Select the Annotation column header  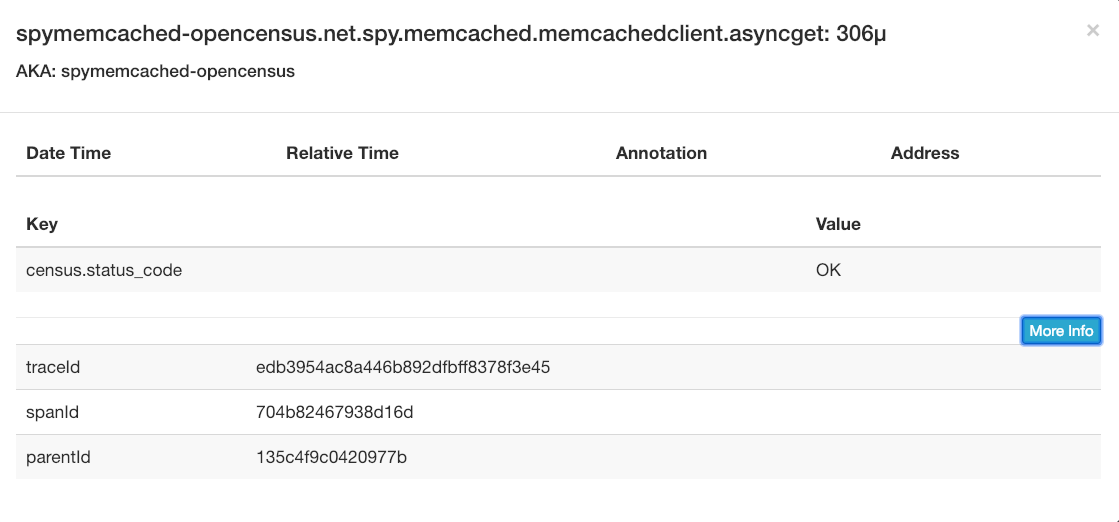(662, 153)
